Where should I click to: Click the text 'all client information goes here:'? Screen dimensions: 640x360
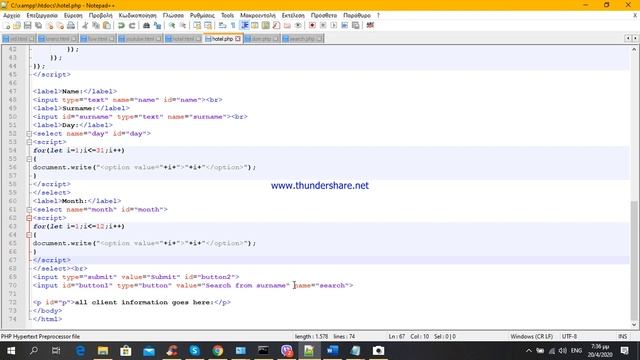(x=144, y=302)
